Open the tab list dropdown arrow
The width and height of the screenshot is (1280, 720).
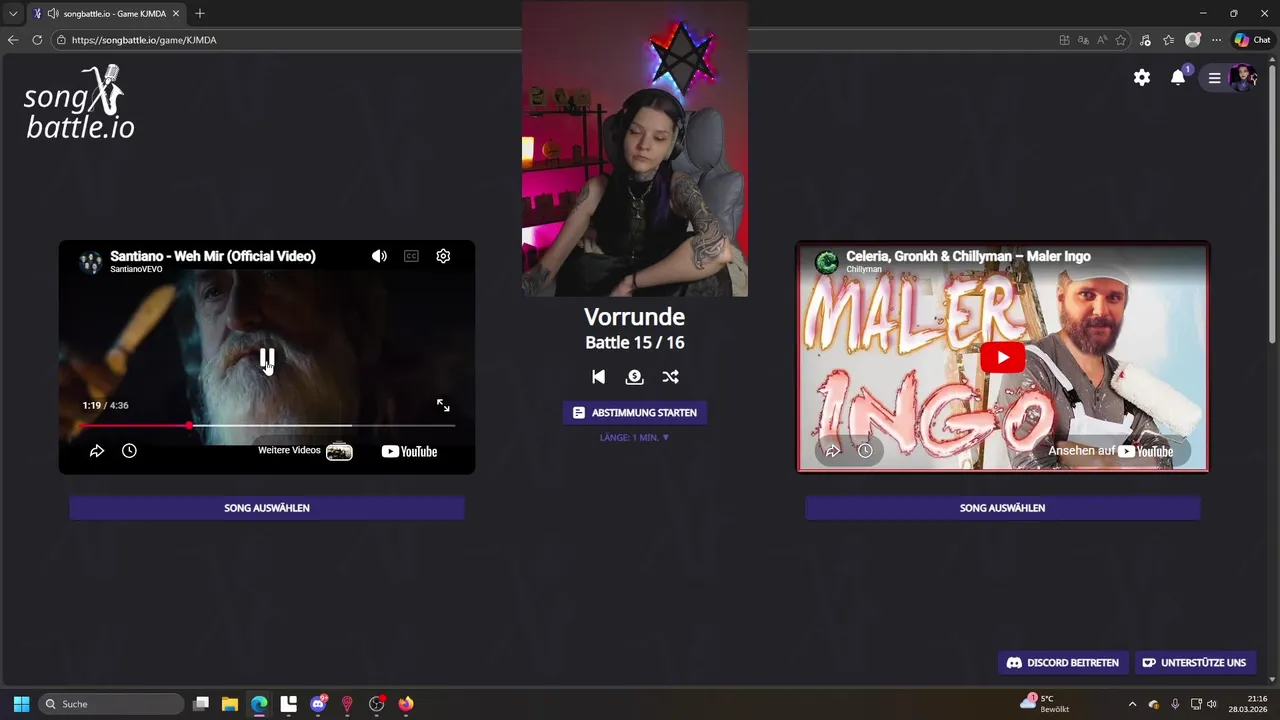(x=13, y=14)
